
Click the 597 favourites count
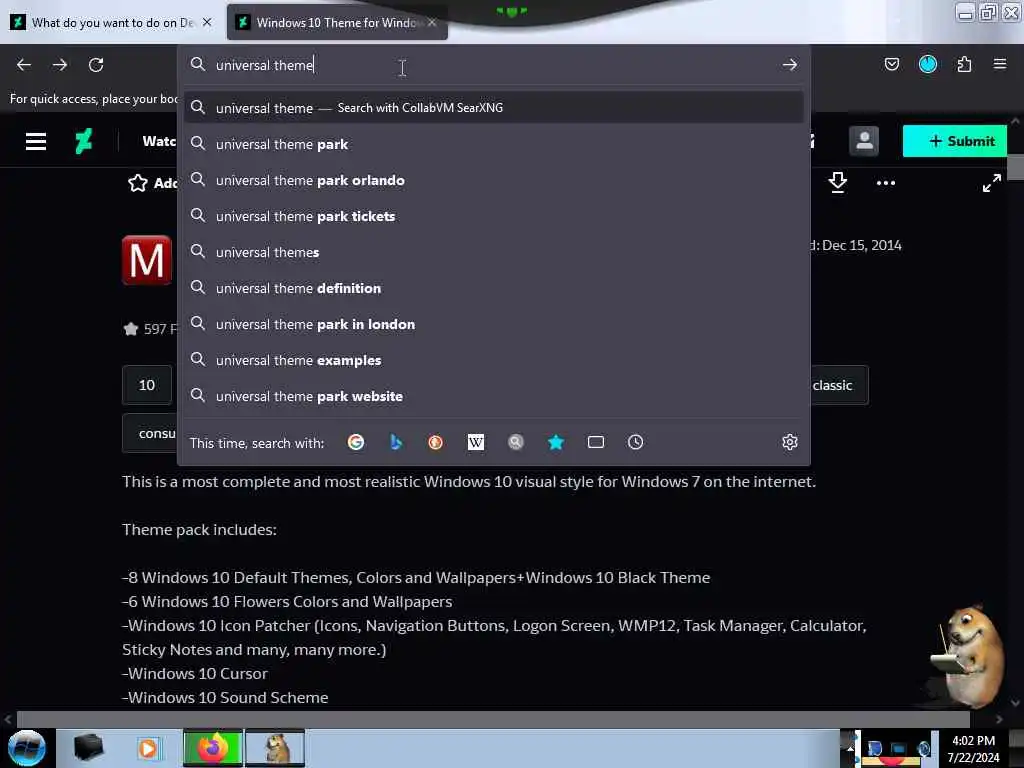click(150, 329)
